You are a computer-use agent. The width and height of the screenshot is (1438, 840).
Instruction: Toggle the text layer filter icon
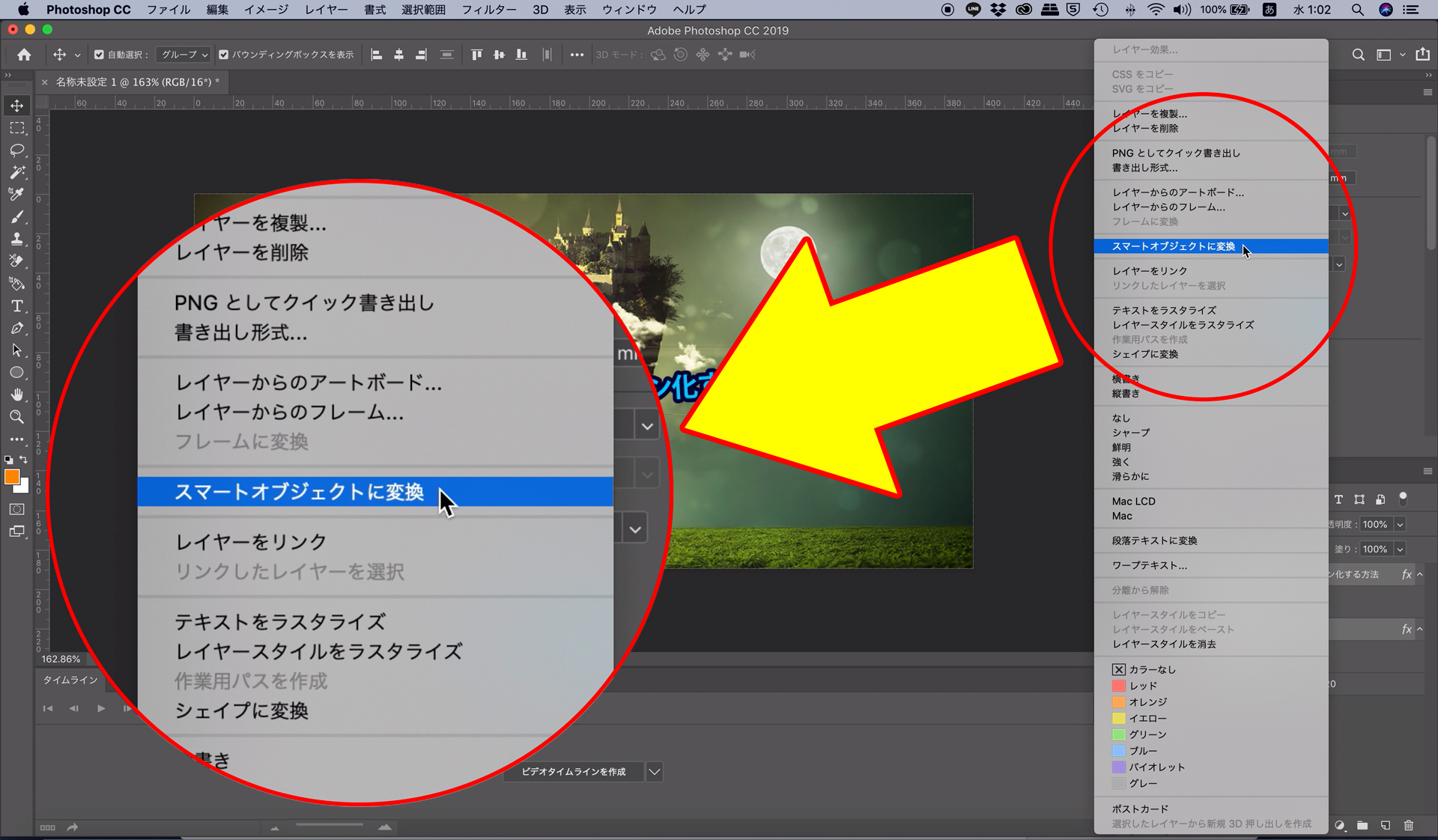1338,499
